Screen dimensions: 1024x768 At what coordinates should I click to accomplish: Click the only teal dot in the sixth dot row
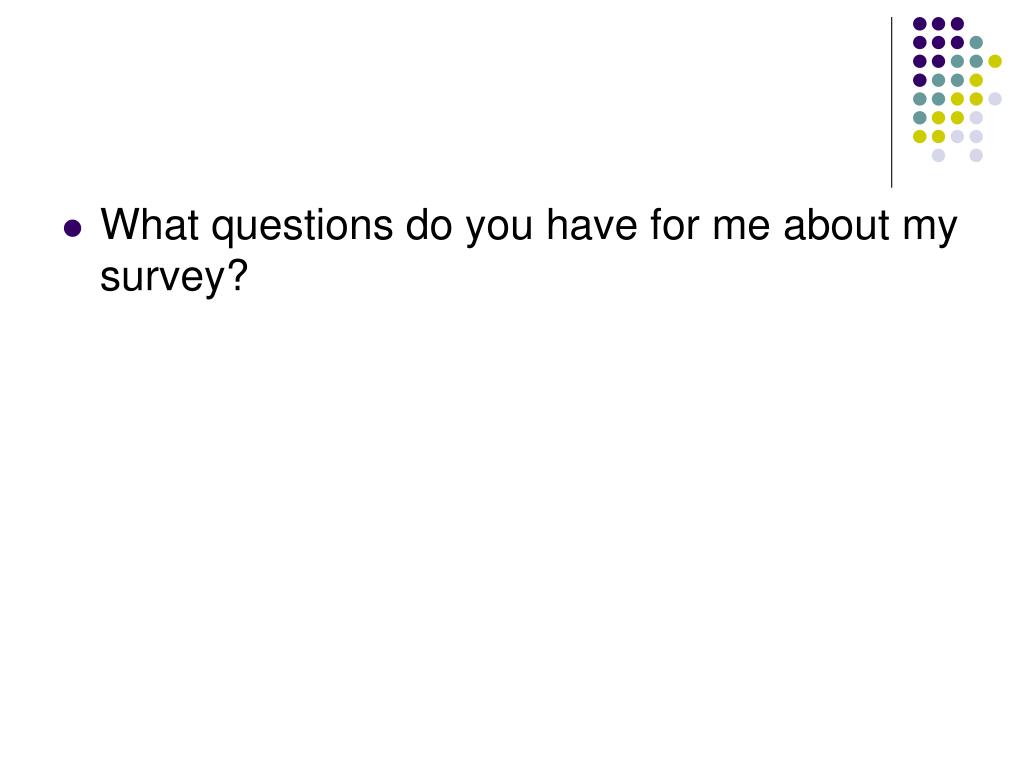tap(919, 117)
